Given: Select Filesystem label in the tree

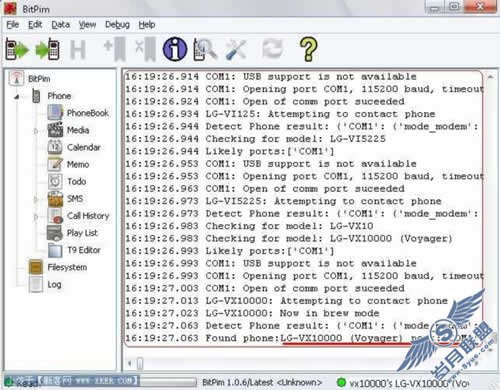Looking at the screenshot, I should [67, 267].
